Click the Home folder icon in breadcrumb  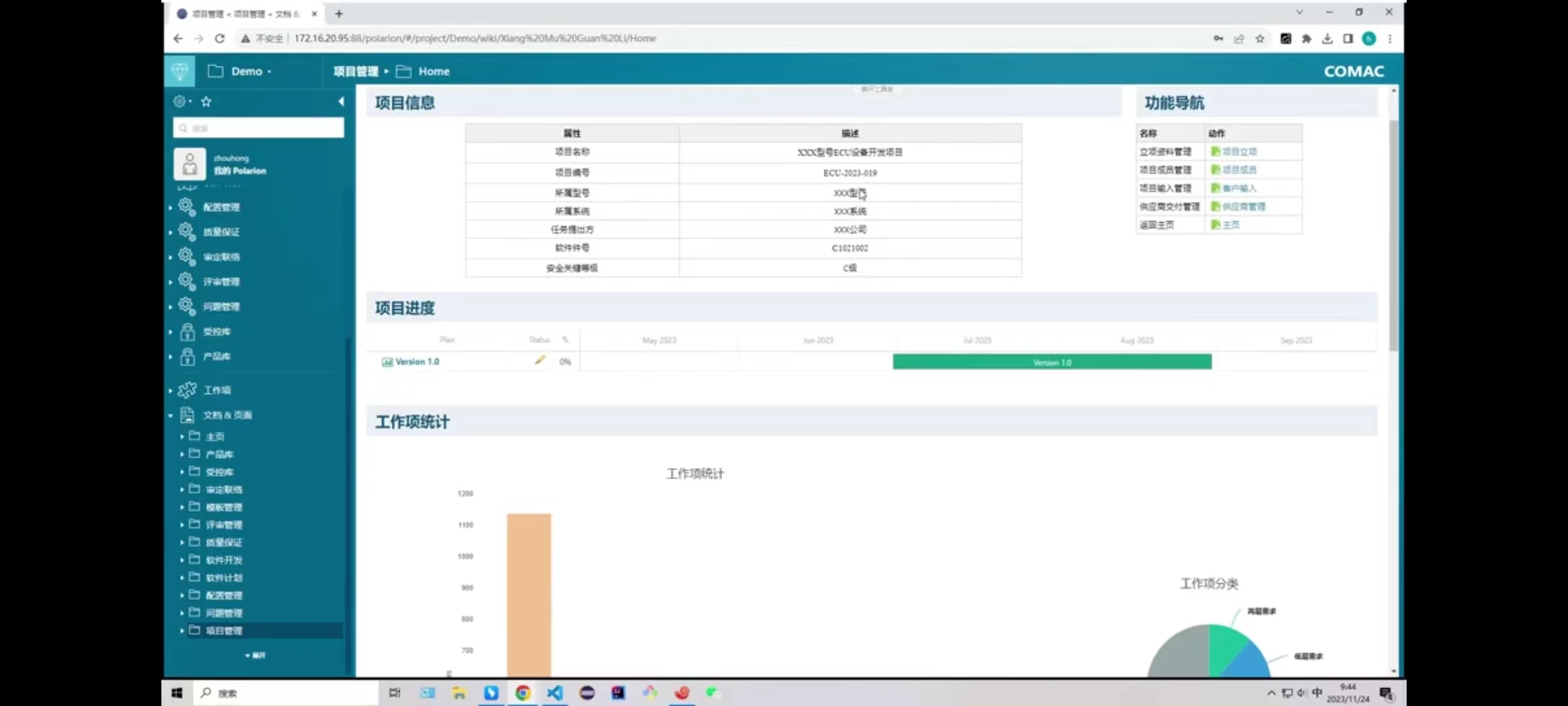click(x=404, y=71)
